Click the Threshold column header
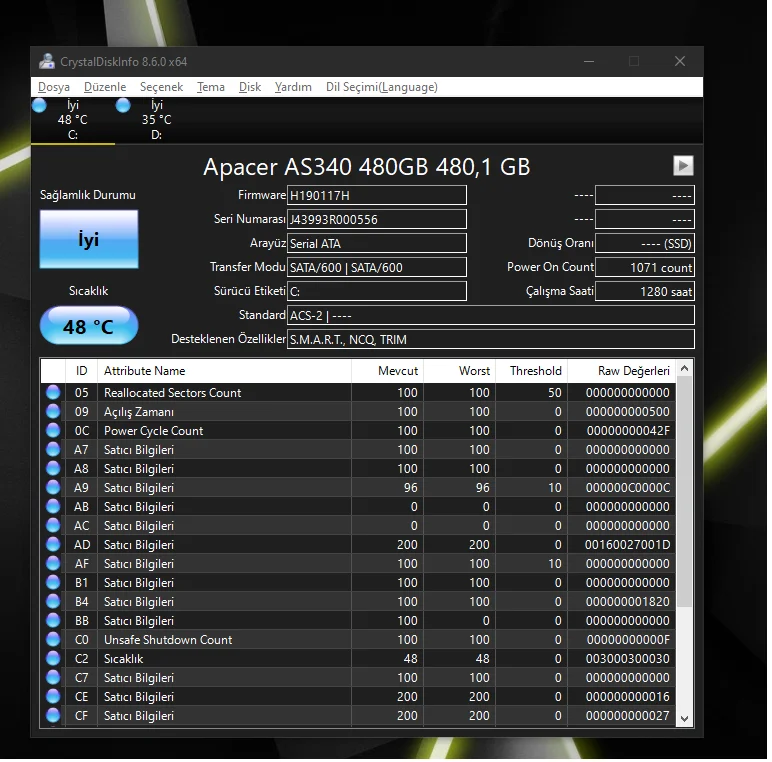772x762 pixels. 532,371
